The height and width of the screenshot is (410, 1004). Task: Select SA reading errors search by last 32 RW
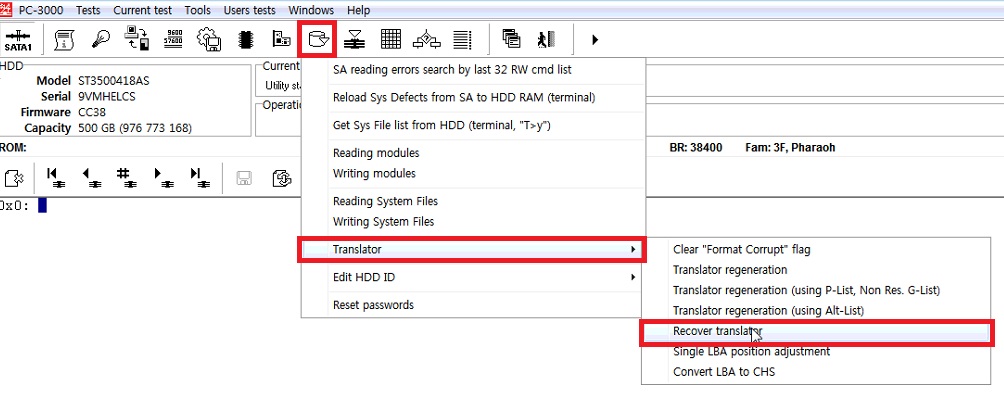tap(473, 69)
